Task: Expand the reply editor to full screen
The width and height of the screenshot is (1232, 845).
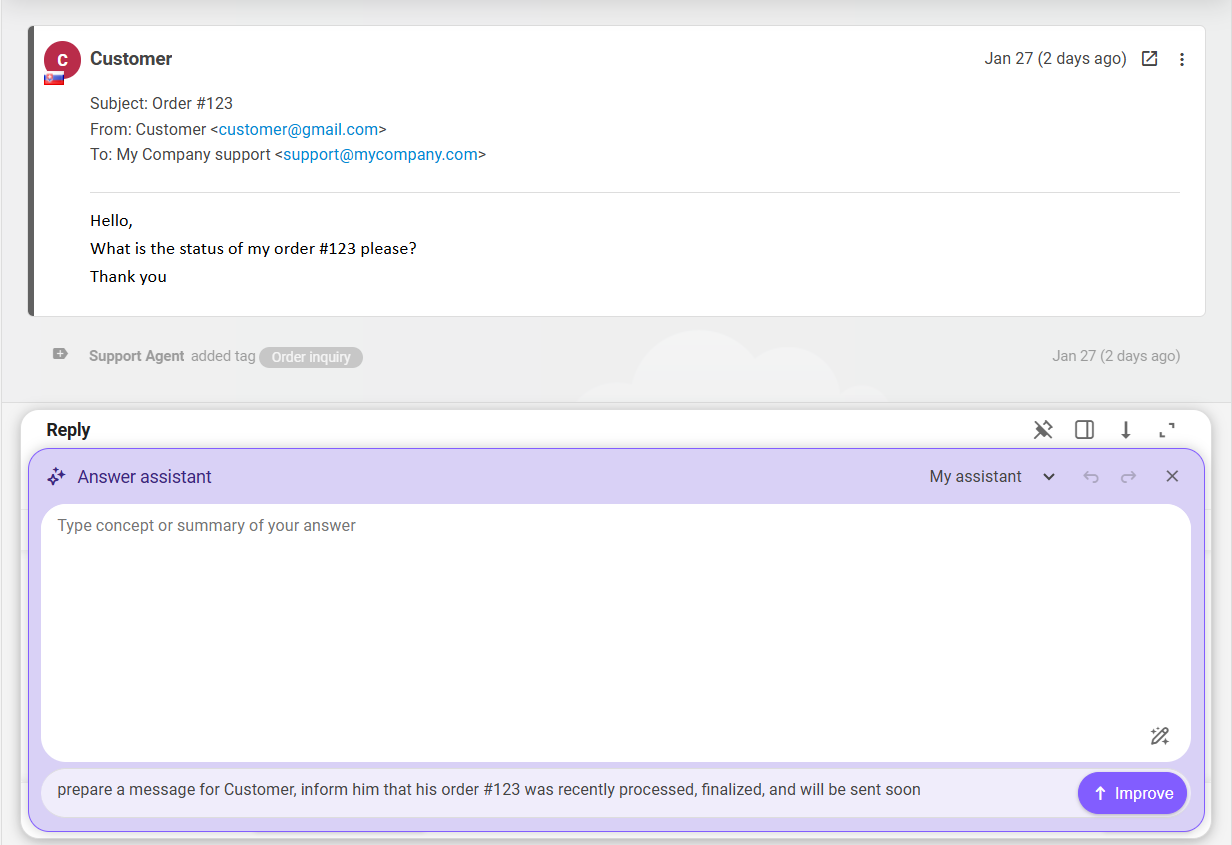Action: [x=1166, y=430]
